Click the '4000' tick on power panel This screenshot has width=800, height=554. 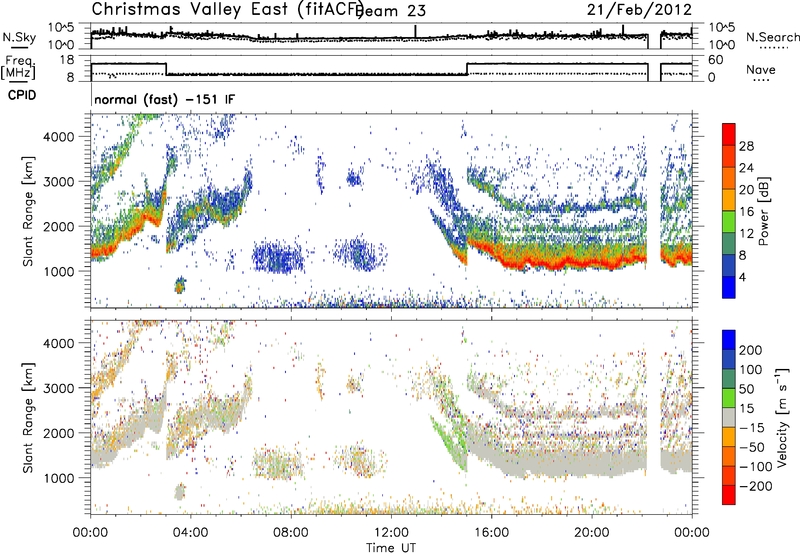59,137
